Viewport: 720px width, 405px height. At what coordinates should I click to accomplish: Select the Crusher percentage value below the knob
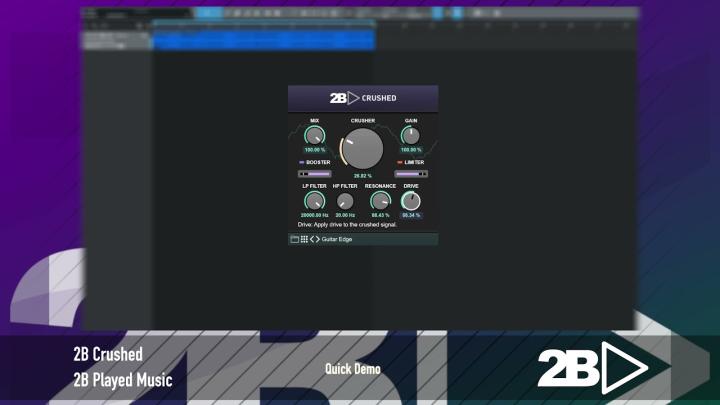pyautogui.click(x=363, y=176)
